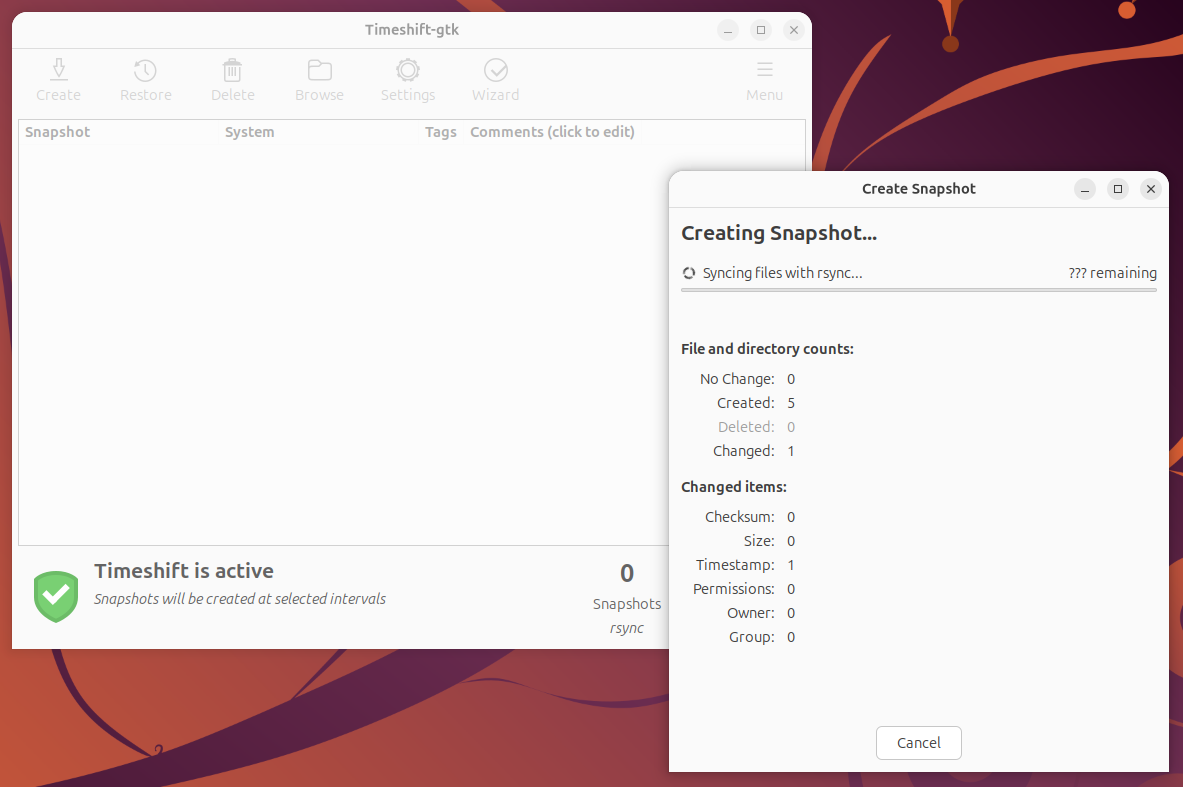Click 'Snapshots will be created at selected intervals'
Viewport: 1183px width, 787px height.
pyautogui.click(x=240, y=599)
